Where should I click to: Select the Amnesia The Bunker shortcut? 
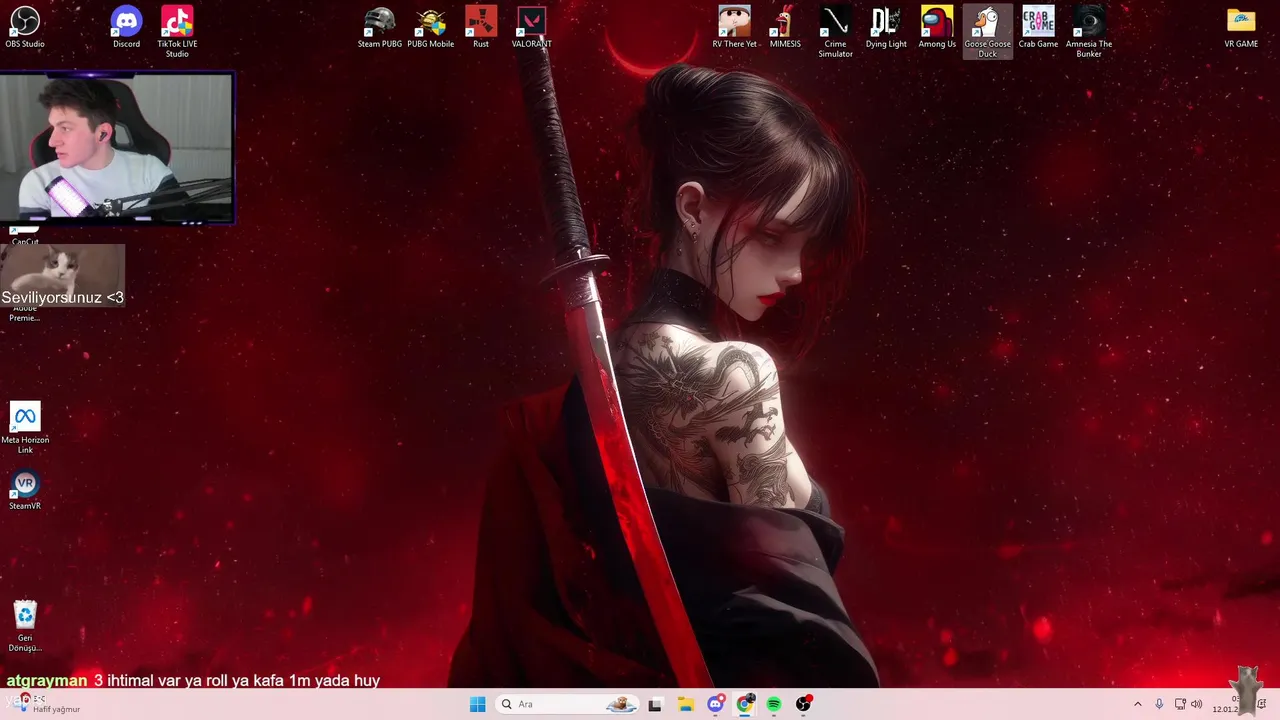[x=1089, y=32]
